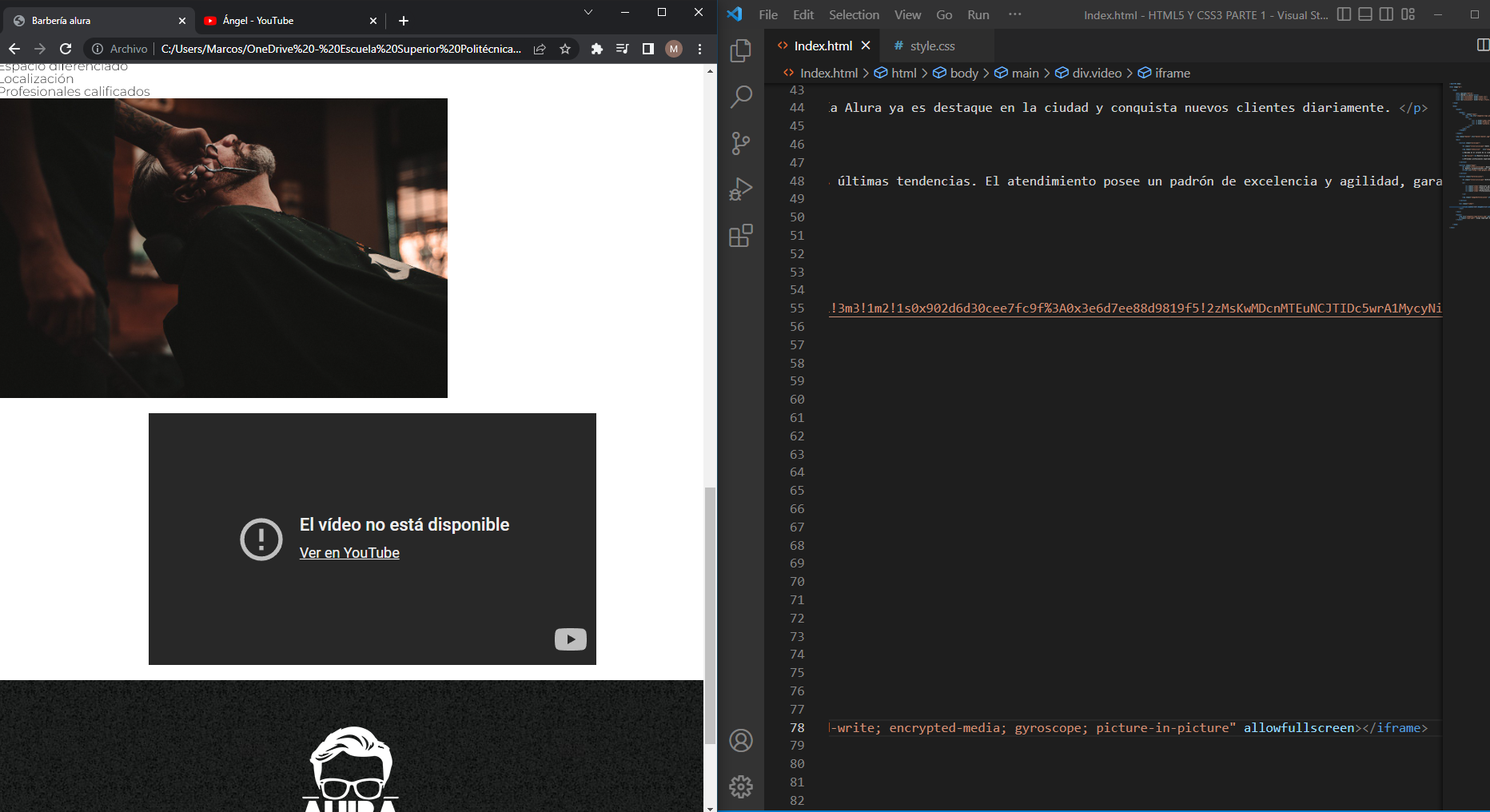Open the View menu
Image resolution: width=1490 pixels, height=812 pixels.
907,14
